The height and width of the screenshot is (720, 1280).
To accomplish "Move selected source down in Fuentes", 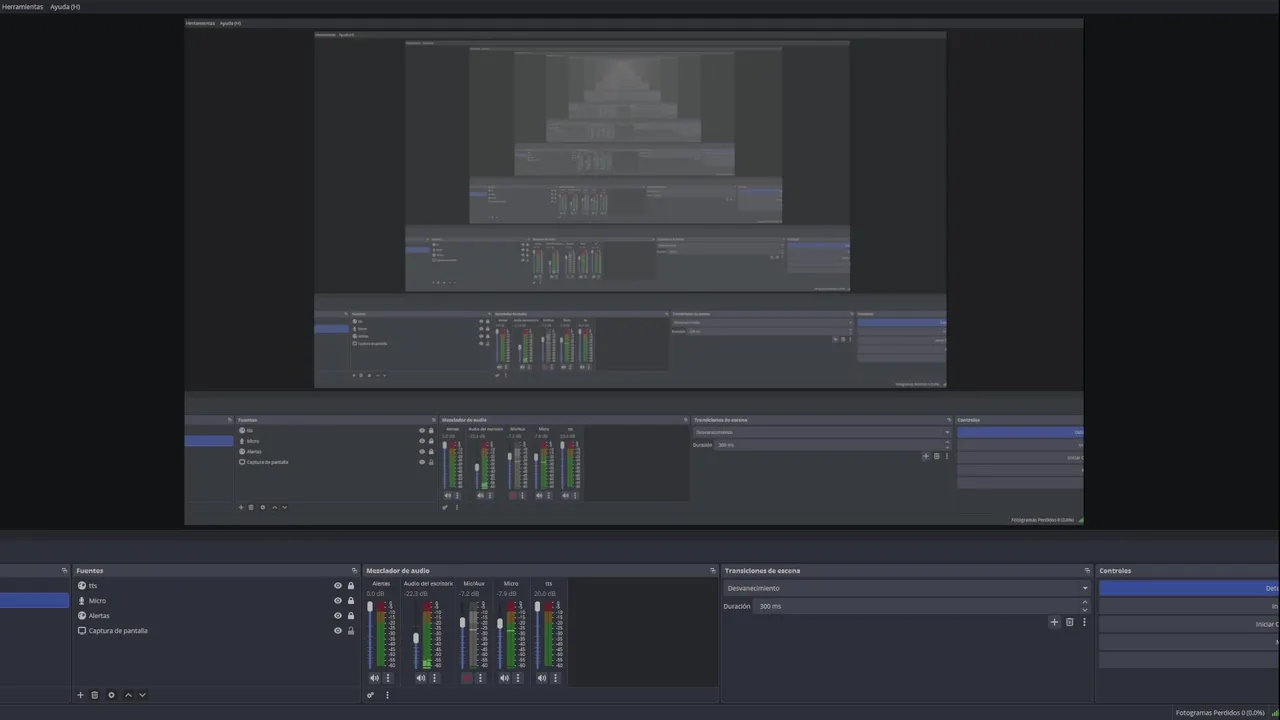I will point(142,695).
